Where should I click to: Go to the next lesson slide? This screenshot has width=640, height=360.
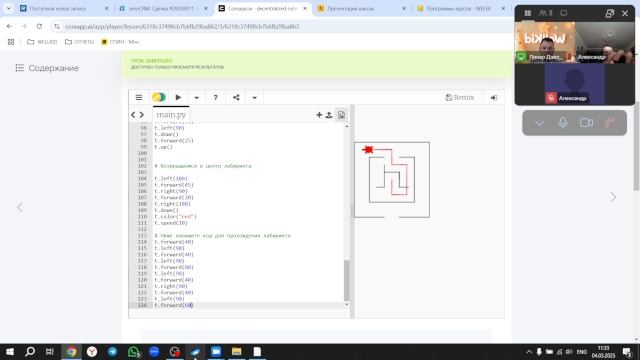click(x=613, y=197)
